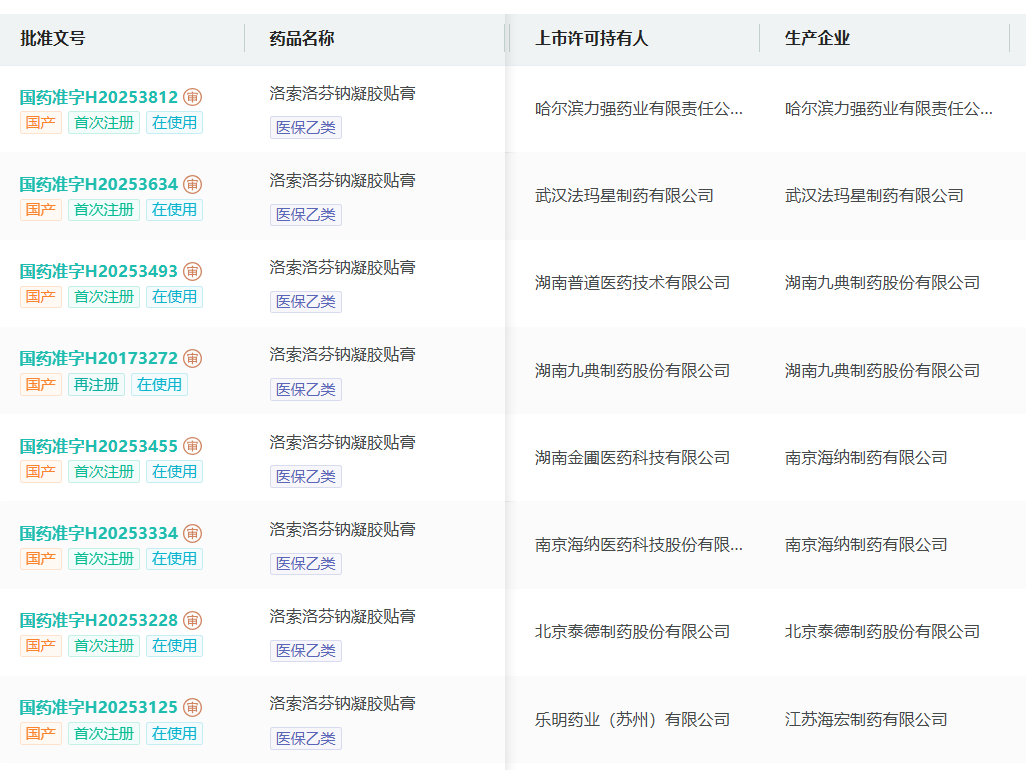Click the 医保乙类 tag in the H20253812 row
This screenshot has width=1026, height=770.
pos(306,128)
